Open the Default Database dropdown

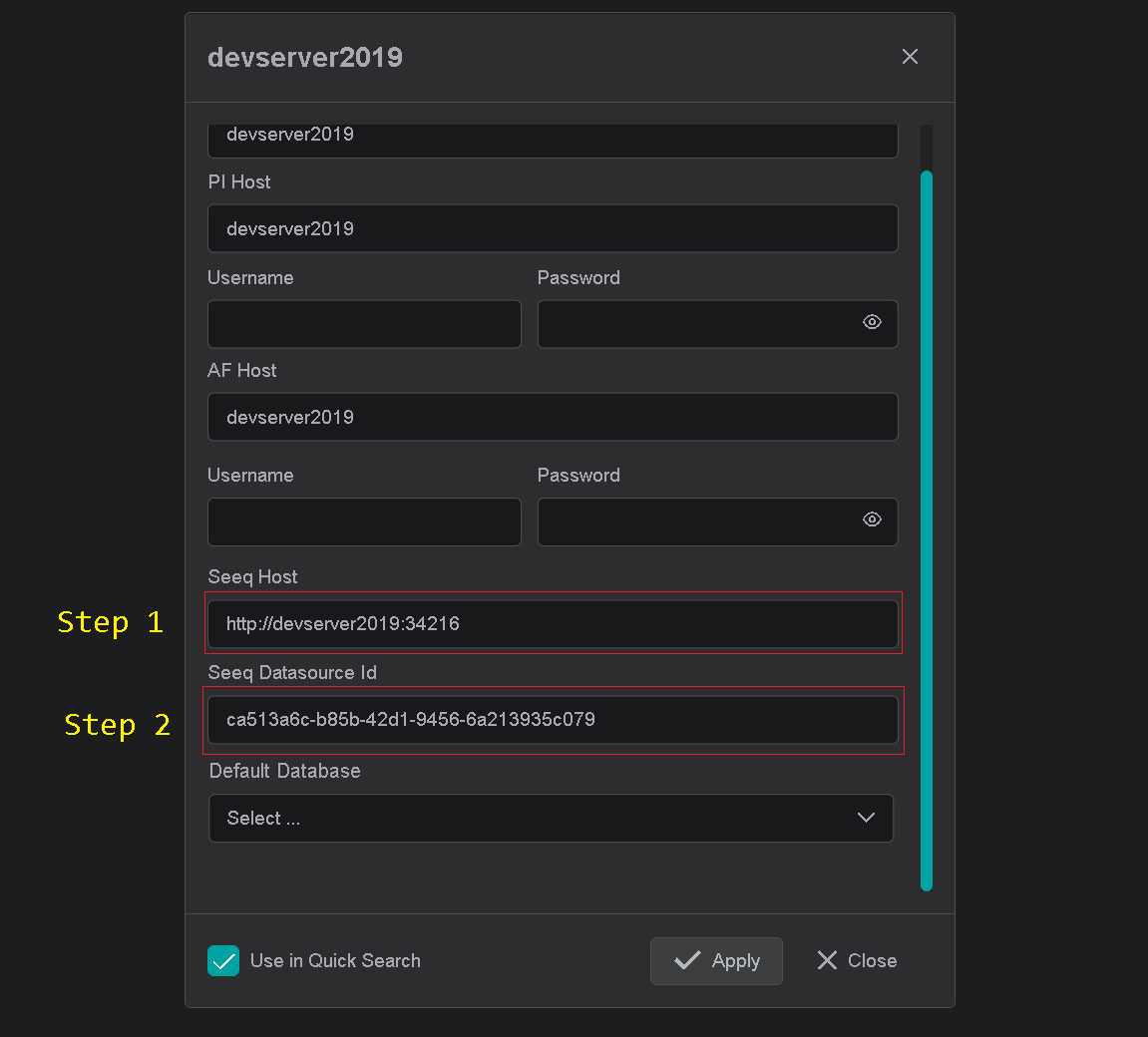click(x=551, y=819)
